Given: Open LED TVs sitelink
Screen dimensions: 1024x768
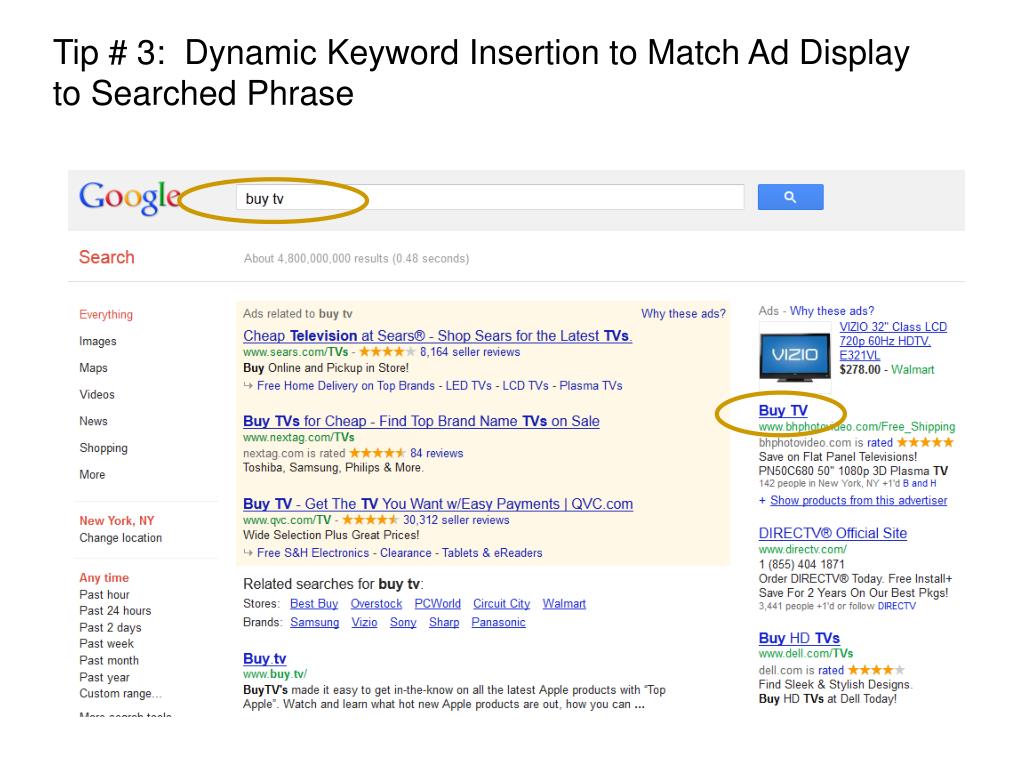Looking at the screenshot, I should [x=468, y=386].
